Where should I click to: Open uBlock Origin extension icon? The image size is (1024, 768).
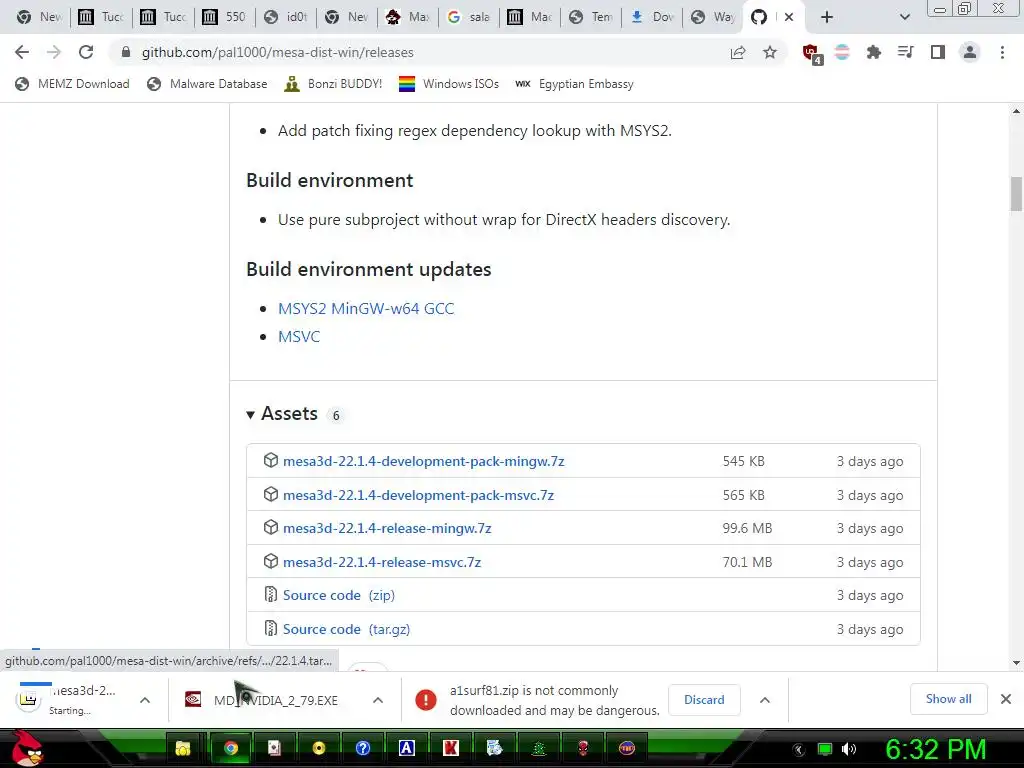coord(812,53)
